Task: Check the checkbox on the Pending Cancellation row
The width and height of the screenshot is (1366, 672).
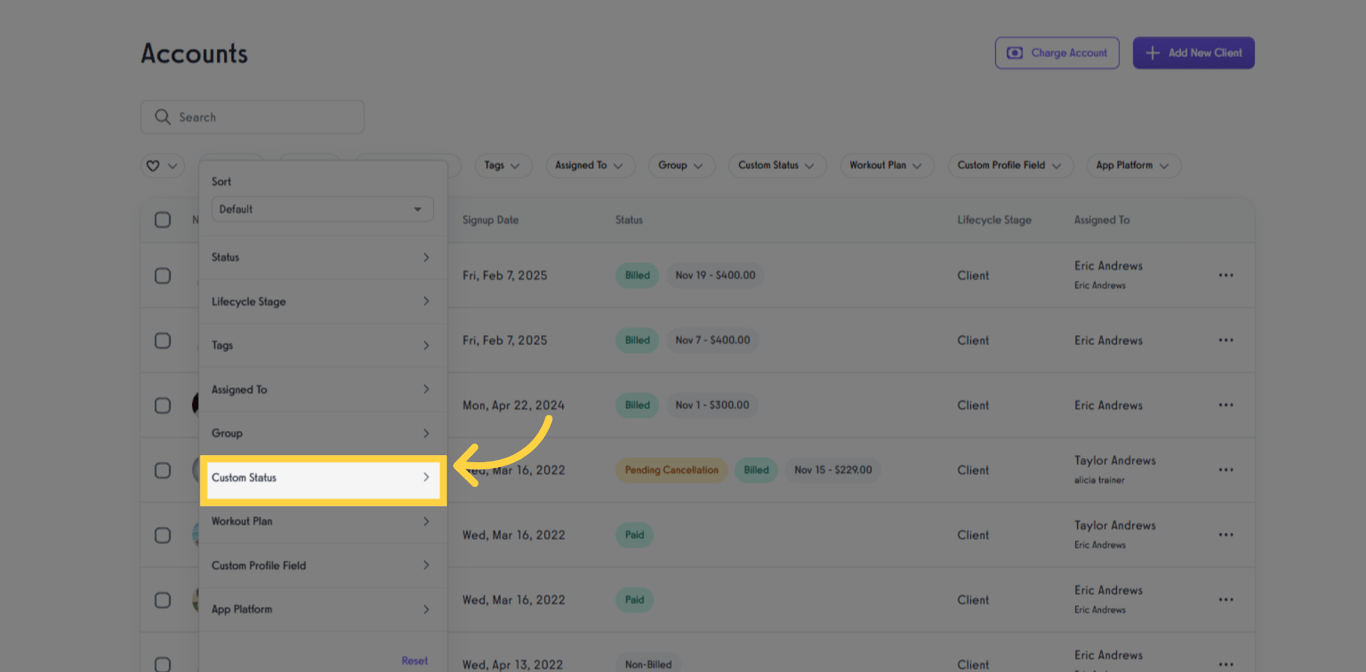Action: pos(163,470)
